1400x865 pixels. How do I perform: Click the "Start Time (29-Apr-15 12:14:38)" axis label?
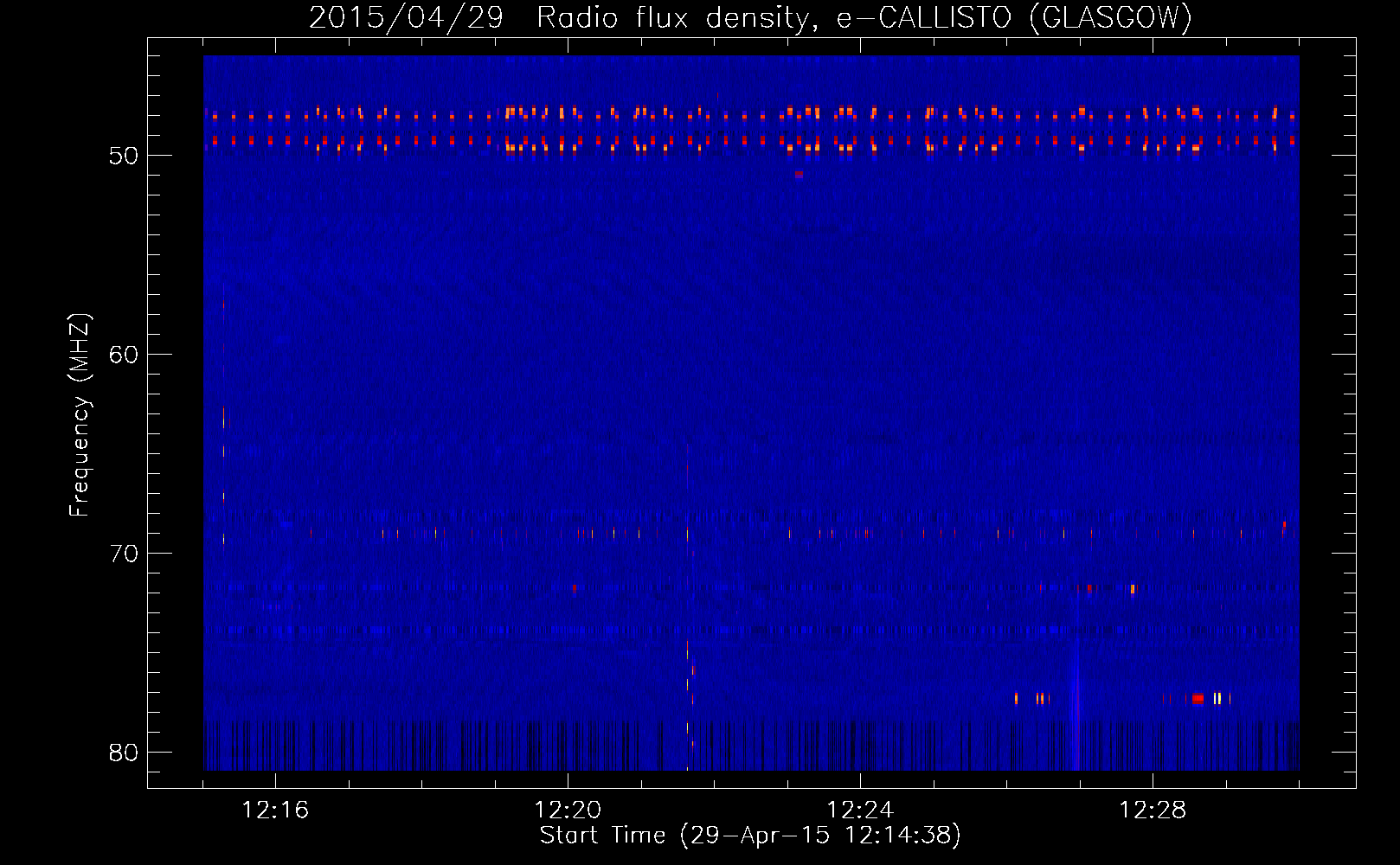click(x=750, y=836)
